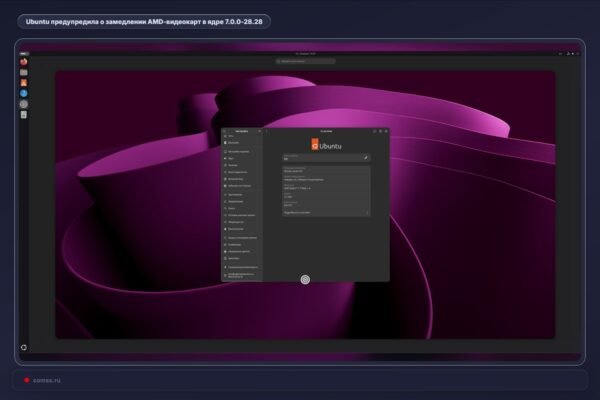Open the search icon in the Settings sidebar header
Image resolution: width=600 pixels, height=400 pixels.
coord(225,131)
